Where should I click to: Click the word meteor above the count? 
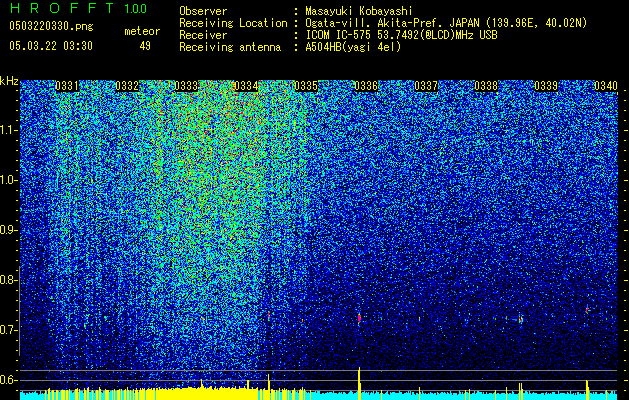(142, 31)
